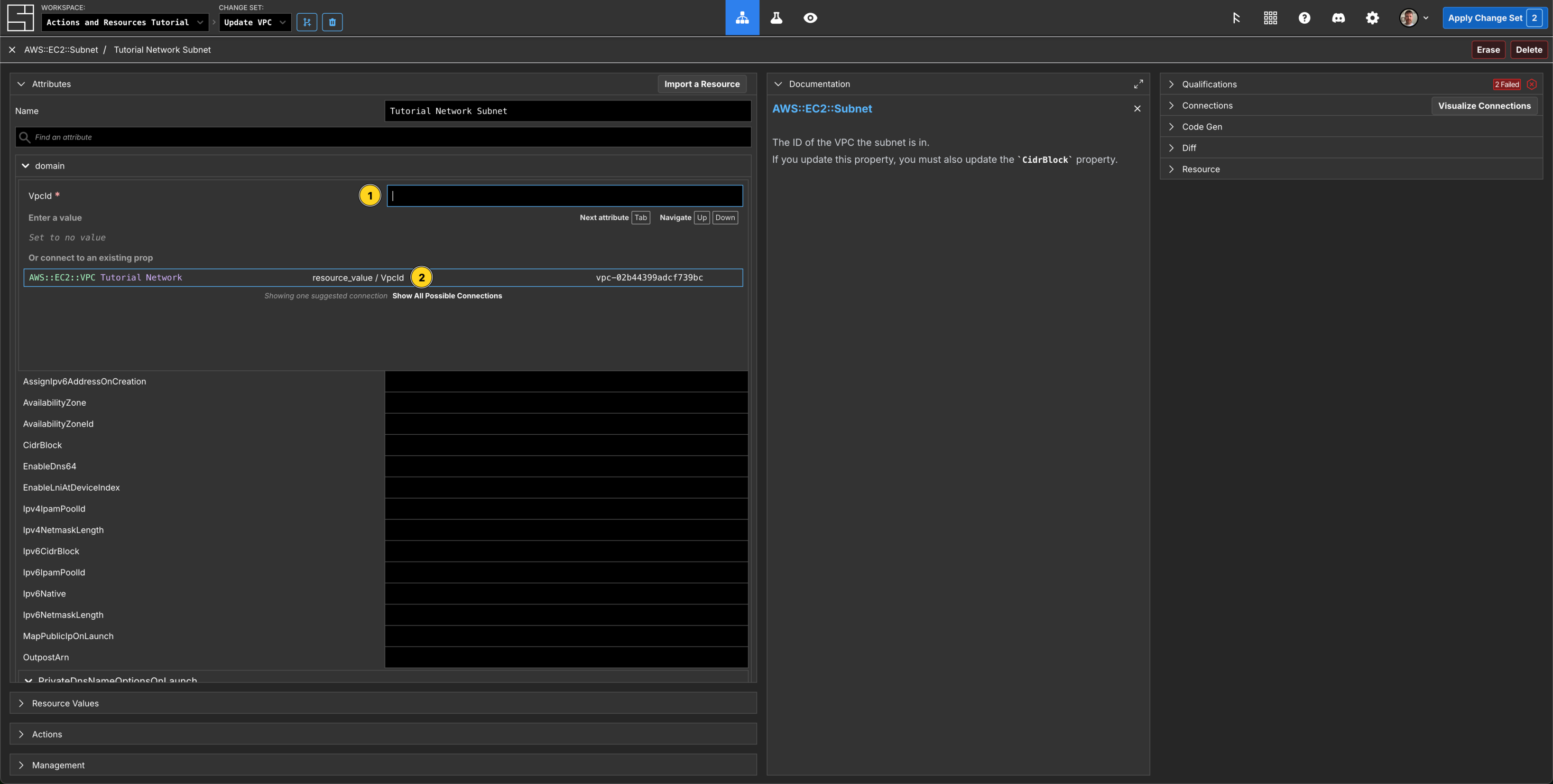Expand the Resource section
1553x784 pixels.
point(1171,170)
